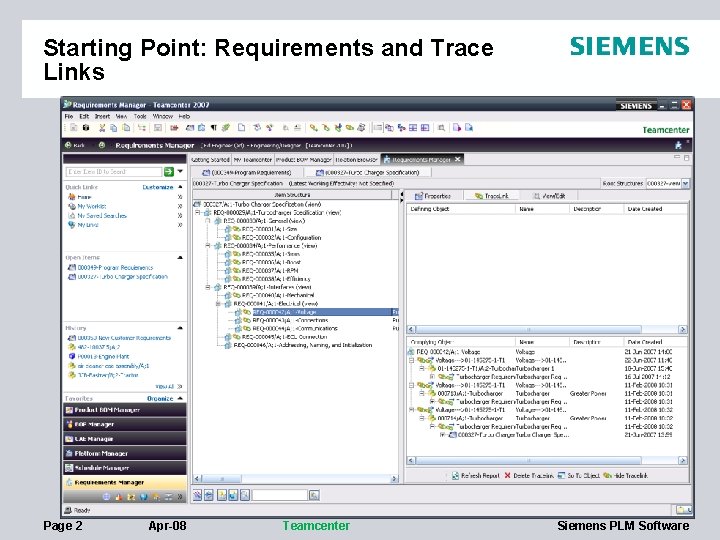Switch to the My Teamcenter tab

point(253,159)
